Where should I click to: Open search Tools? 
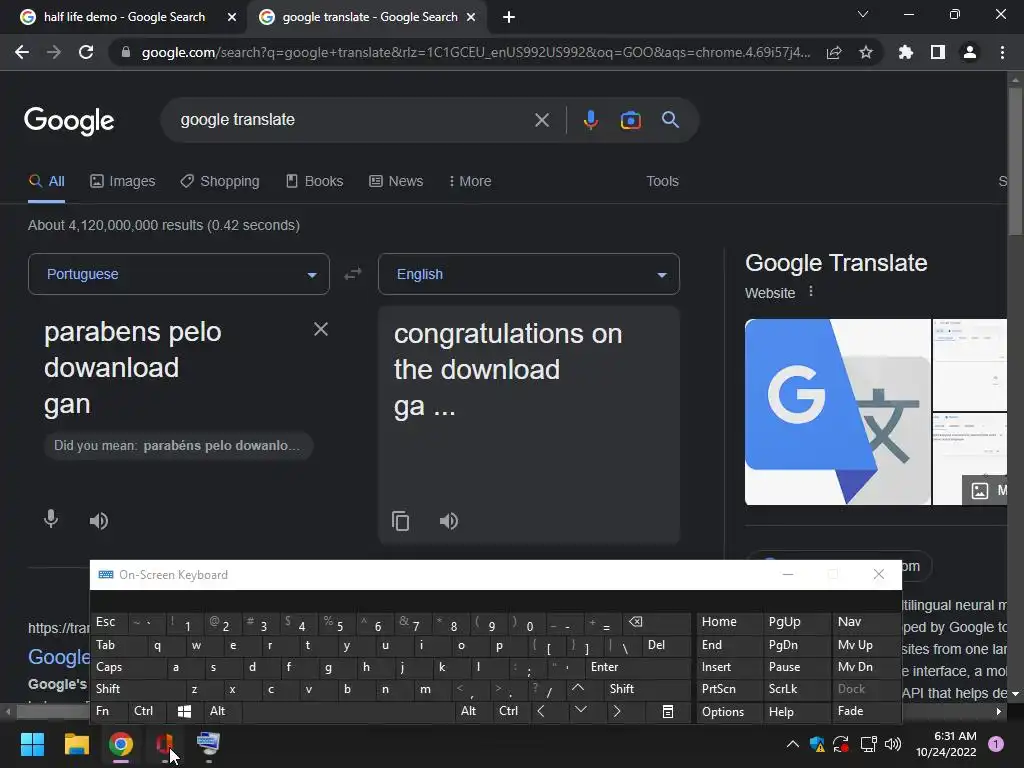coord(662,181)
